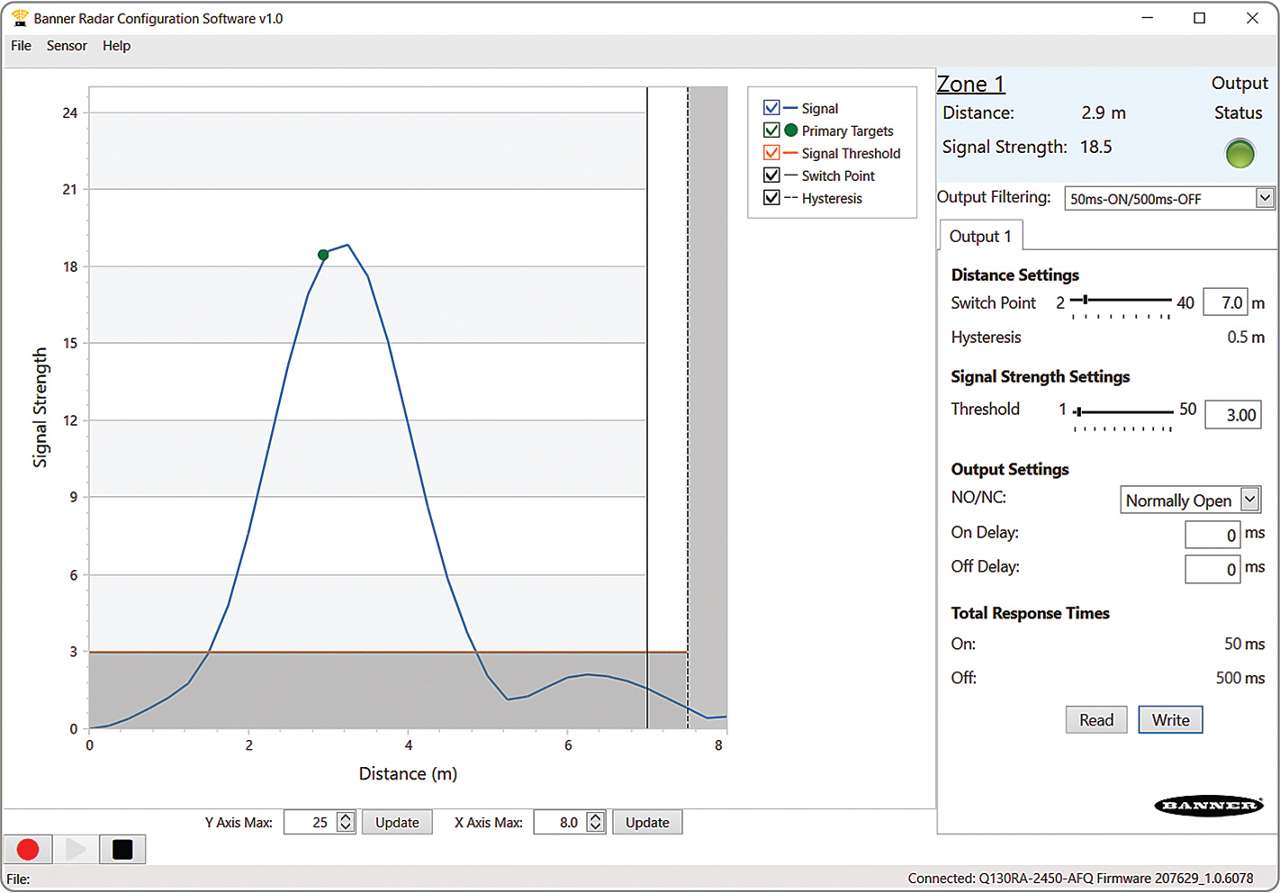Viewport: 1280px width, 893px height.
Task: Play back recorded sensor data
Action: 76,849
